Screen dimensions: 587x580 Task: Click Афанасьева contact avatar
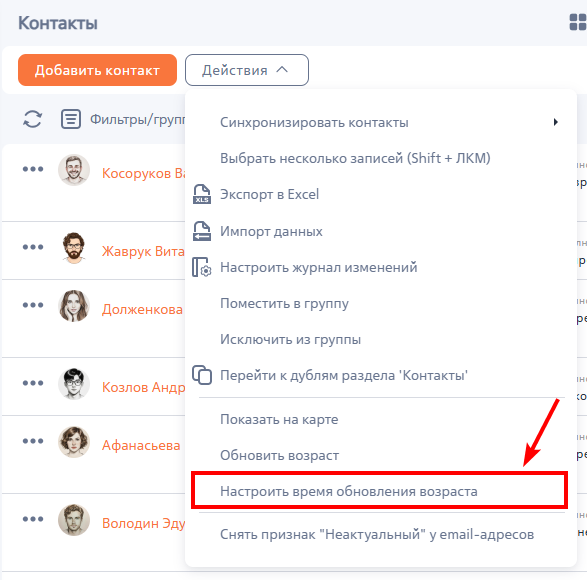tap(74, 441)
